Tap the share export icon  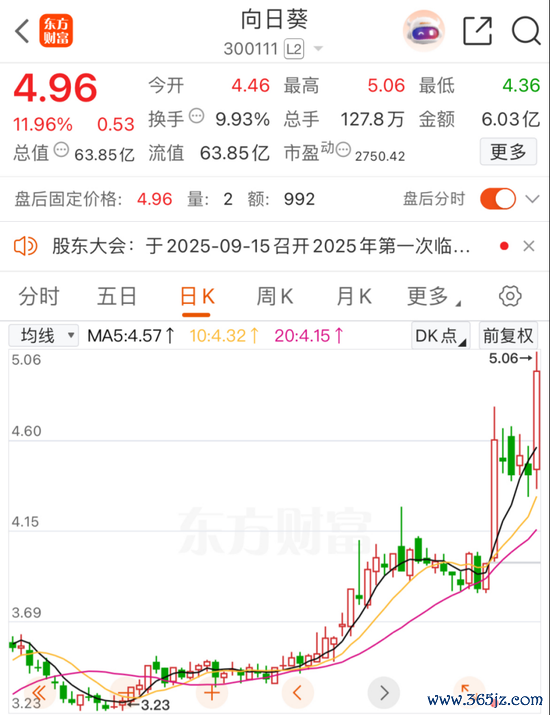(477, 31)
